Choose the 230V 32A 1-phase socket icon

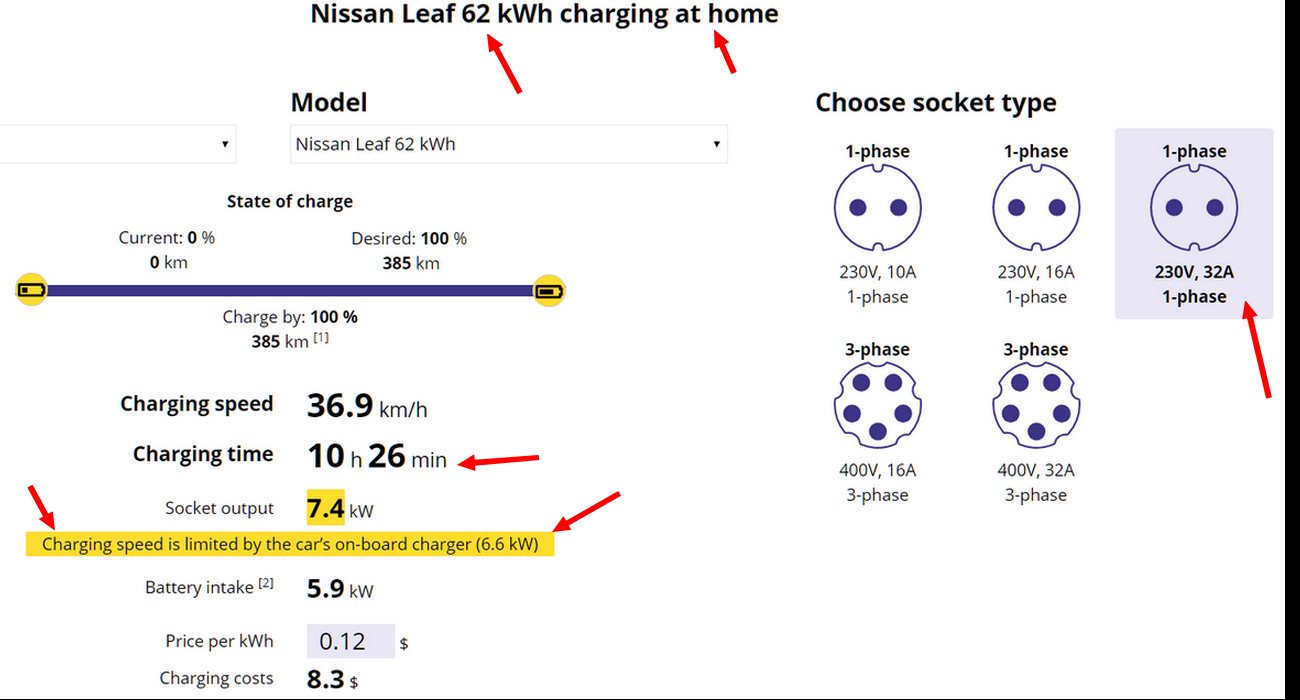(x=1194, y=208)
